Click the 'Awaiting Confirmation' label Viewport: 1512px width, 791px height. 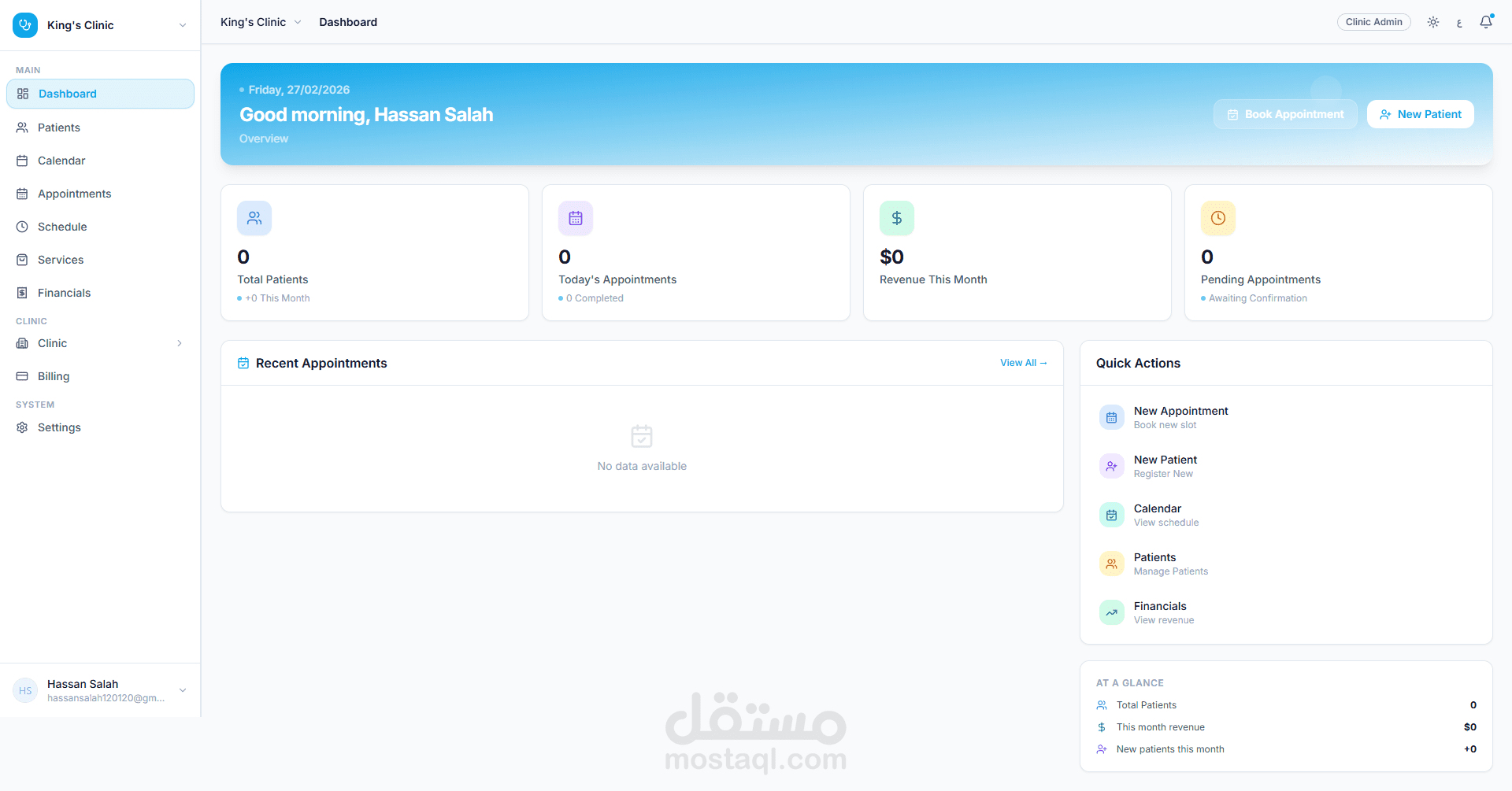[1258, 298]
